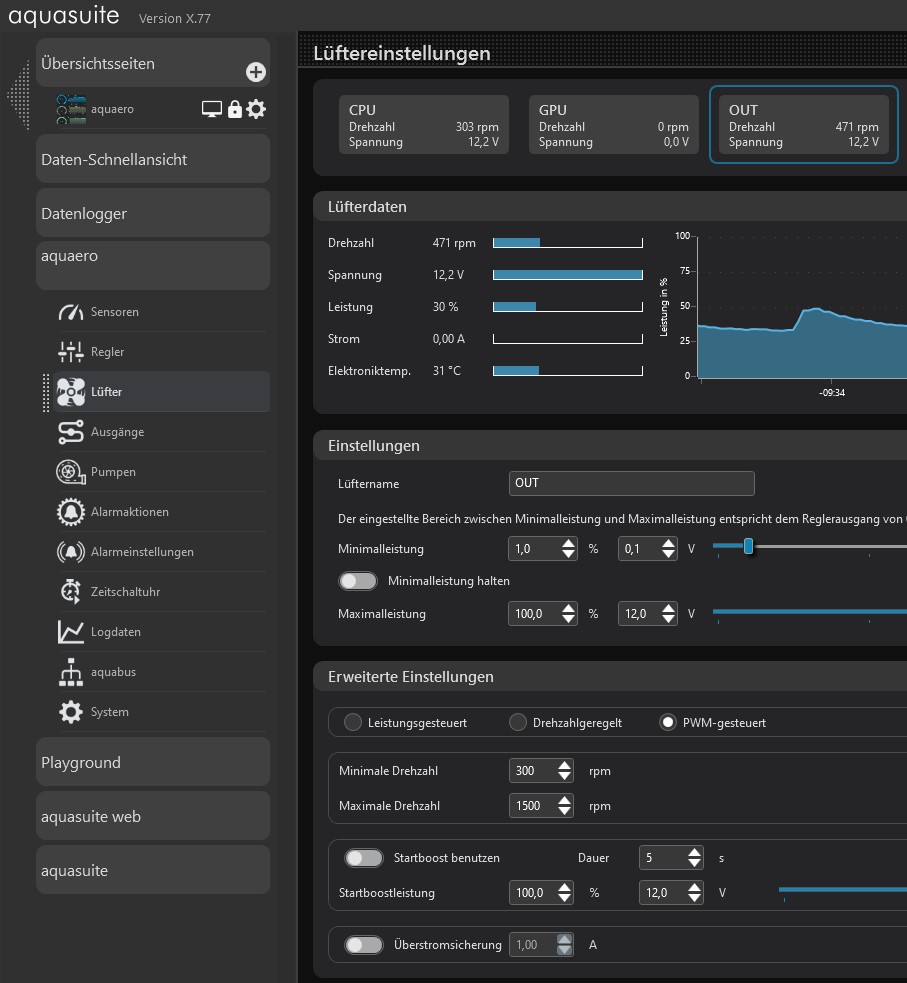
Task: Turn on Startboost benutzen switch
Action: coord(364,858)
